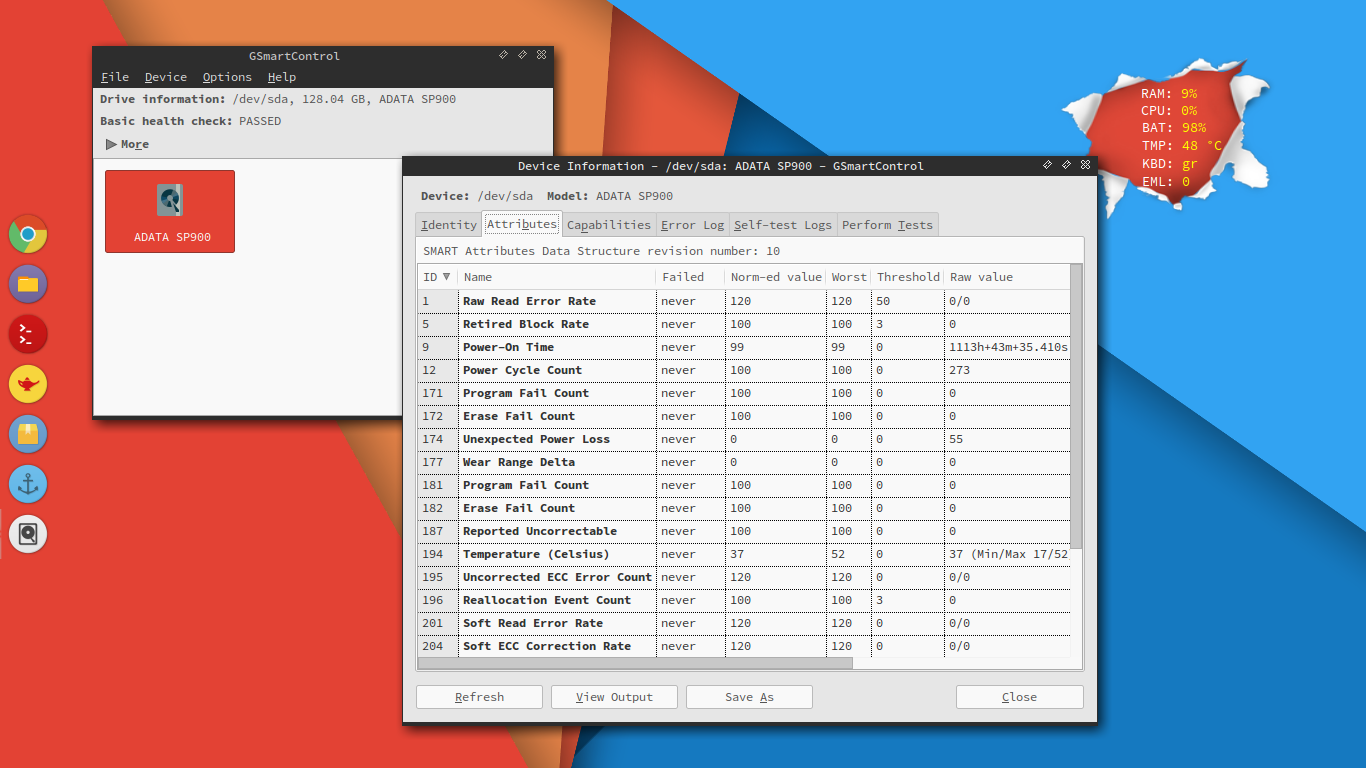This screenshot has height=768, width=1366.
Task: Open the Error Log tab
Action: click(x=693, y=225)
